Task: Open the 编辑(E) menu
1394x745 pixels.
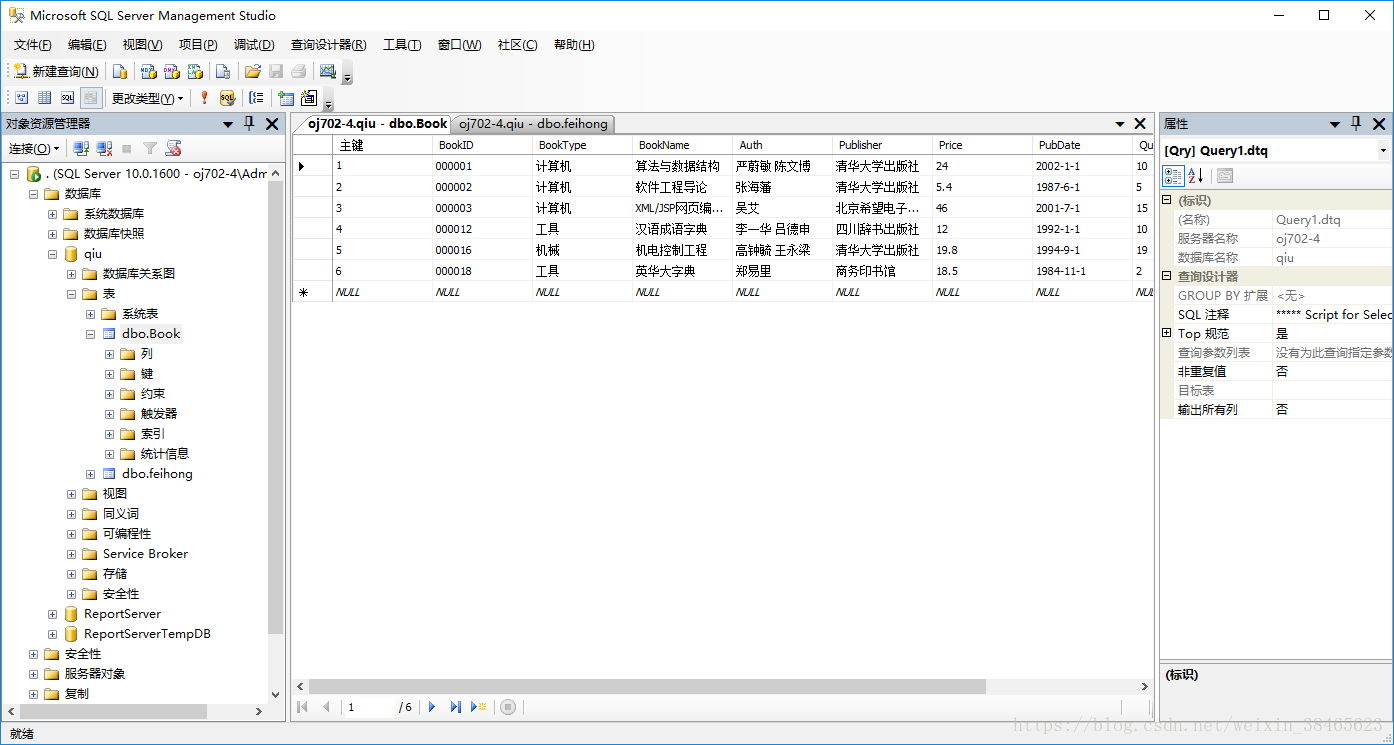Action: pos(87,45)
